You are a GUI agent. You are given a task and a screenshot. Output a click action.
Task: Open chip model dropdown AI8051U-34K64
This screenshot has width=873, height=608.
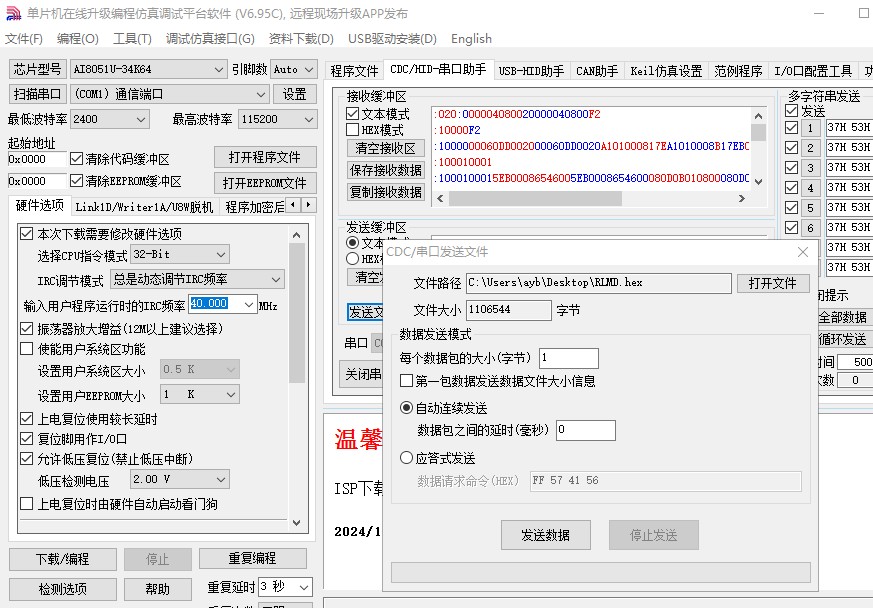tap(148, 69)
